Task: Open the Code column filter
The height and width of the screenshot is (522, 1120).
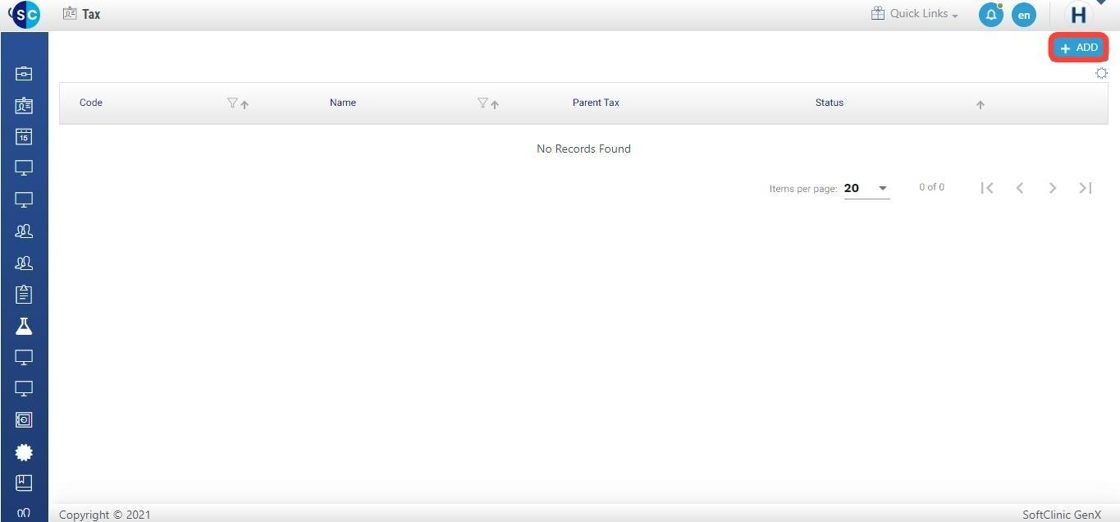Action: [x=232, y=103]
